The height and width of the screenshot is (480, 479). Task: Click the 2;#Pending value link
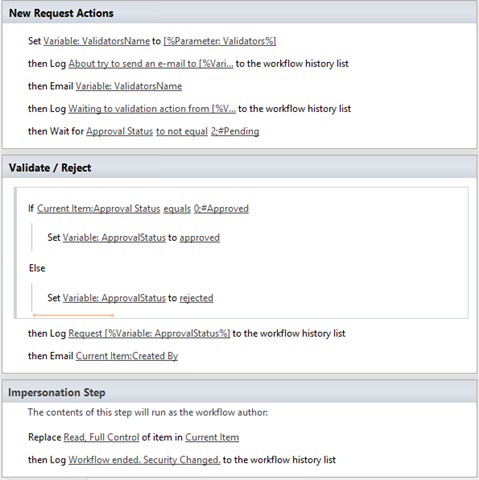[235, 131]
